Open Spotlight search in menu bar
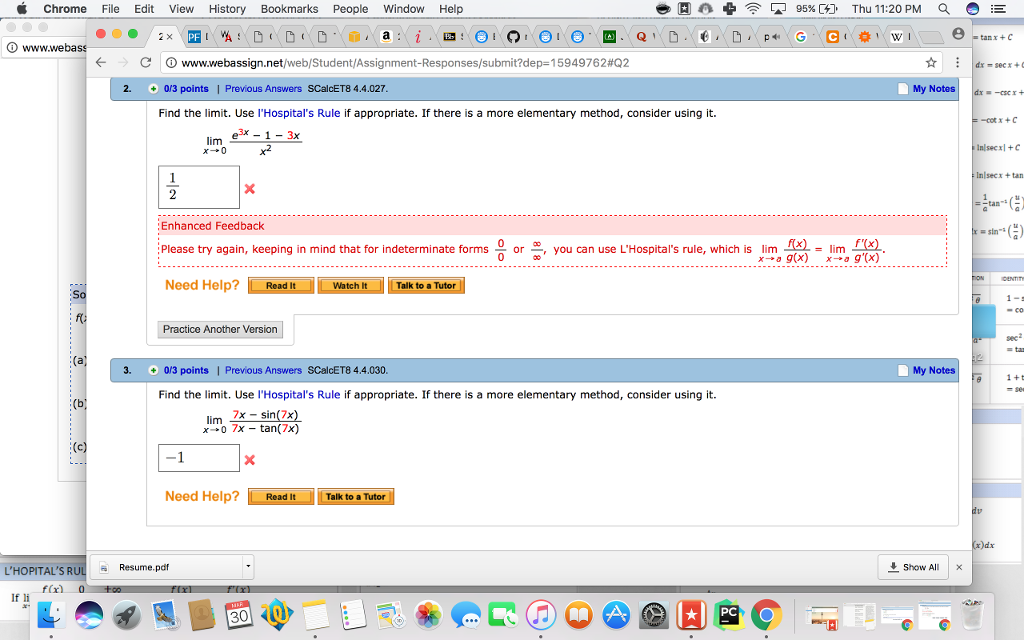Viewport: 1024px width, 640px height. click(x=944, y=8)
